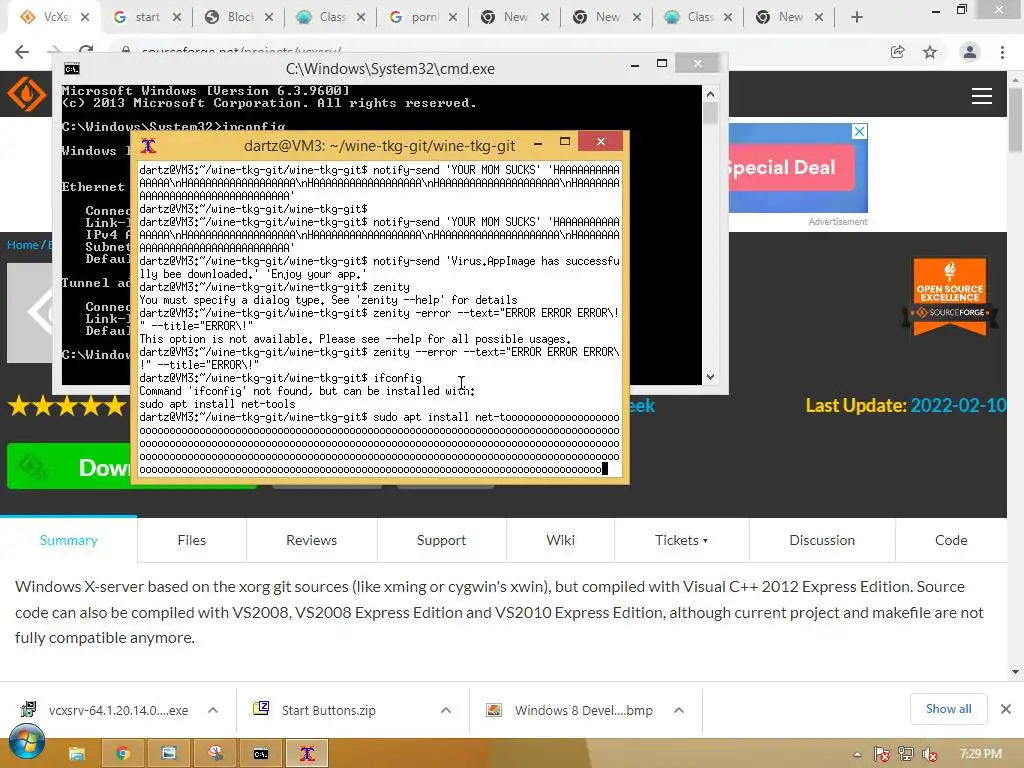
Task: Click Show all downloads button
Action: tap(948, 709)
